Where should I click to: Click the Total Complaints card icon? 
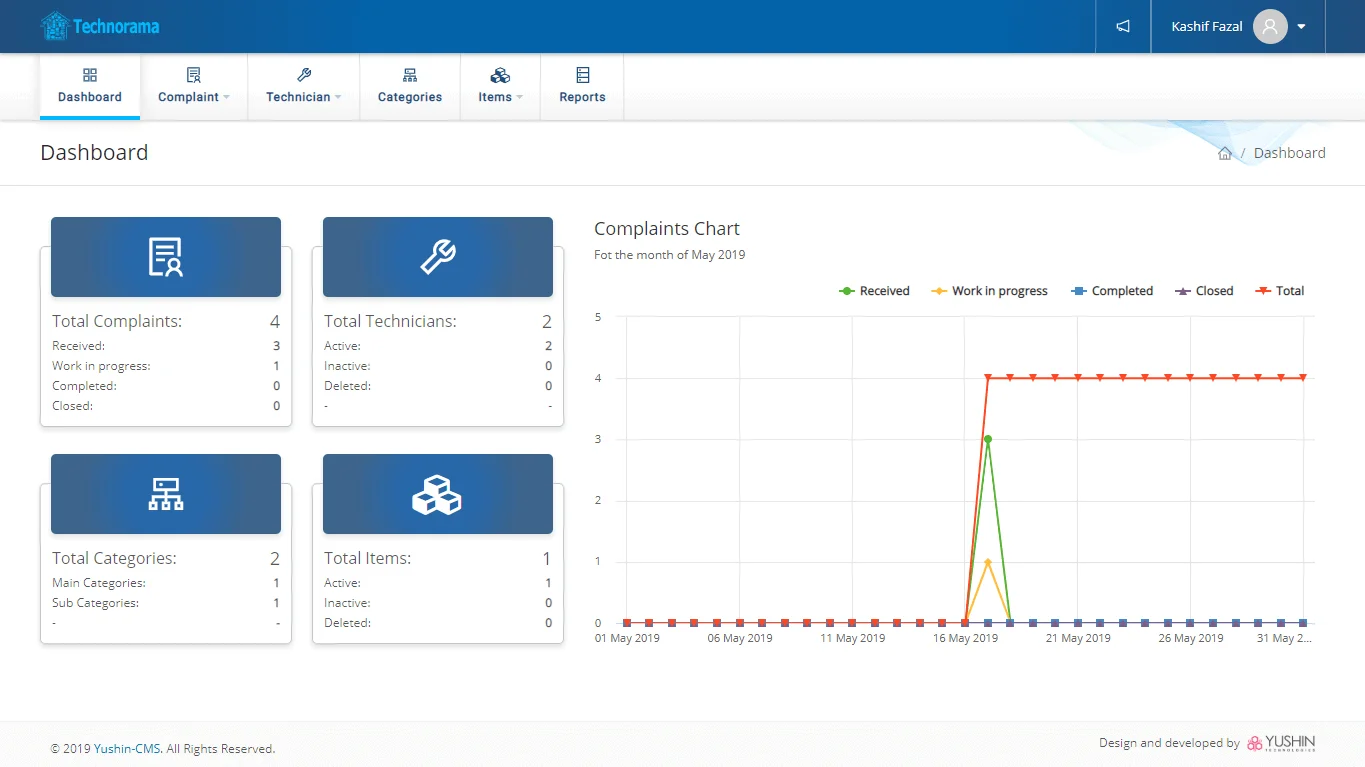tap(166, 257)
